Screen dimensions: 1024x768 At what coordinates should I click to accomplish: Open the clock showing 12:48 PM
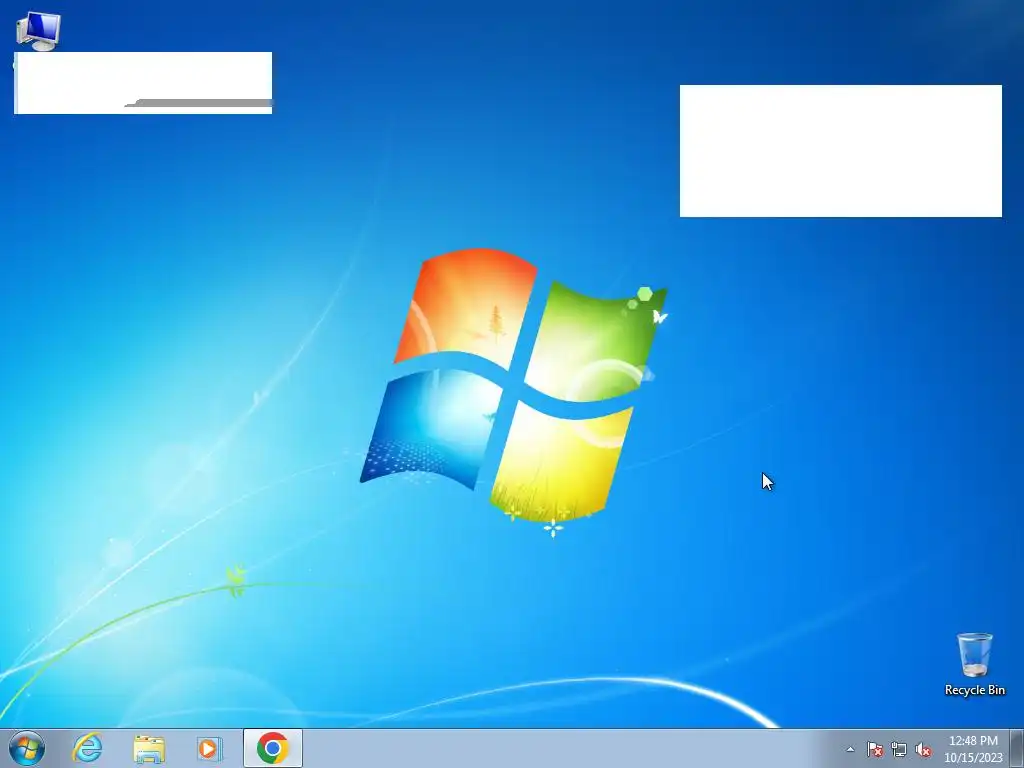pos(973,749)
